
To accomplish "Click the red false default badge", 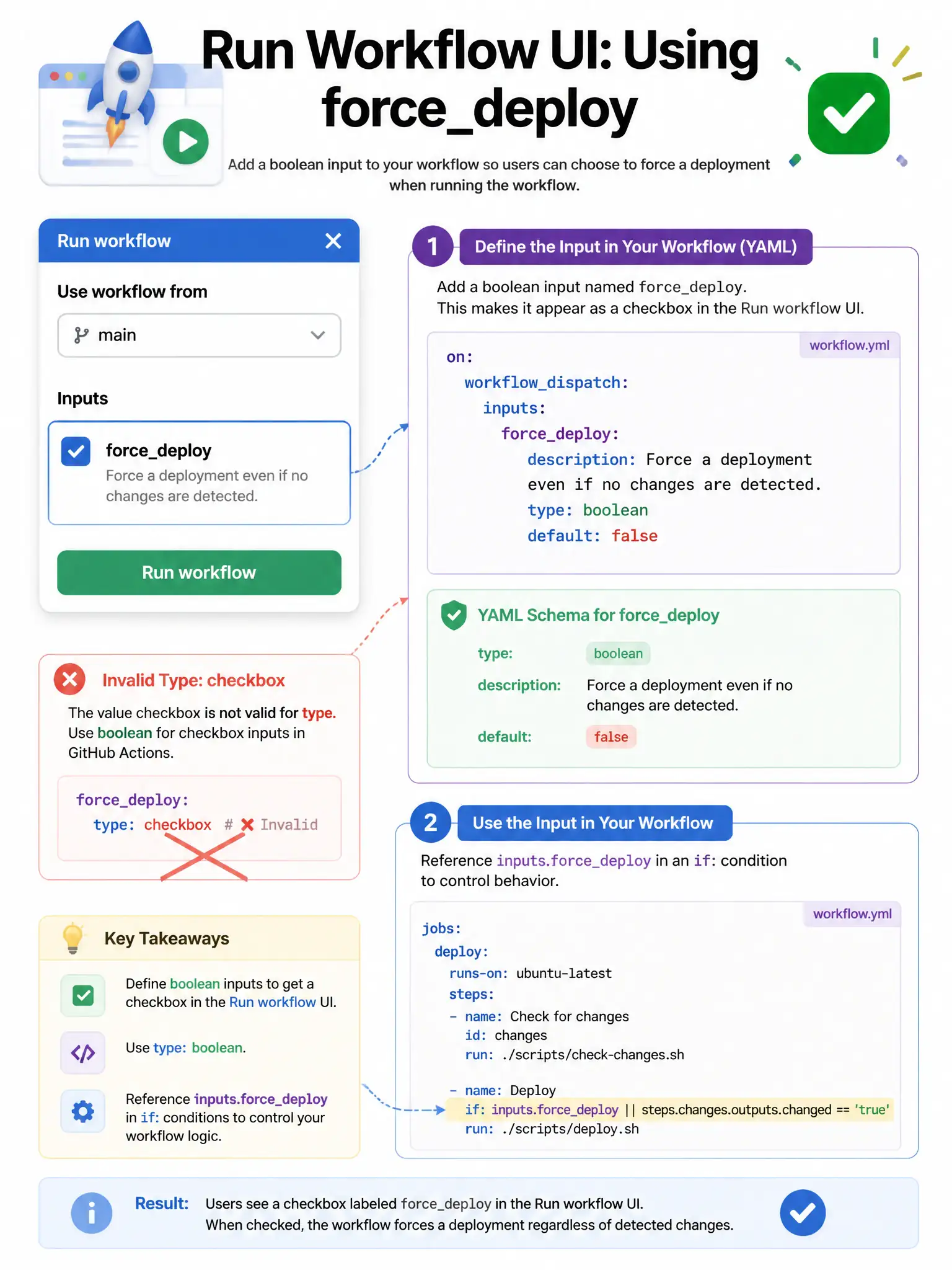I will pos(611,737).
